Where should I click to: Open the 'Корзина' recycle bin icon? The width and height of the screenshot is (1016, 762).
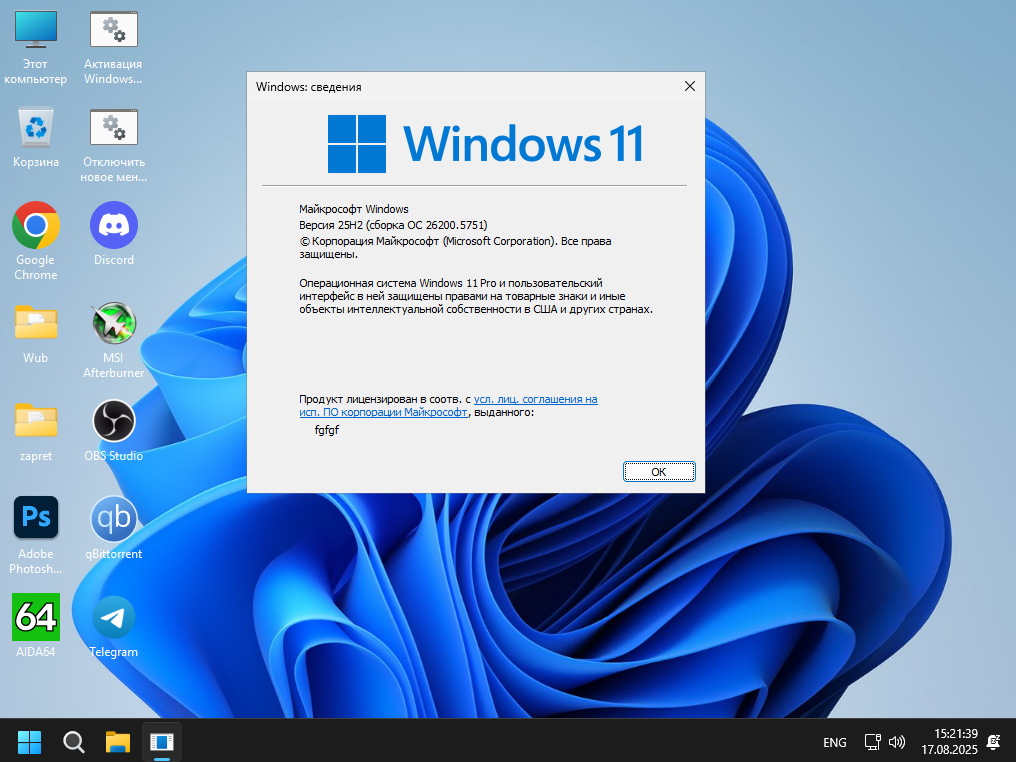point(36,137)
